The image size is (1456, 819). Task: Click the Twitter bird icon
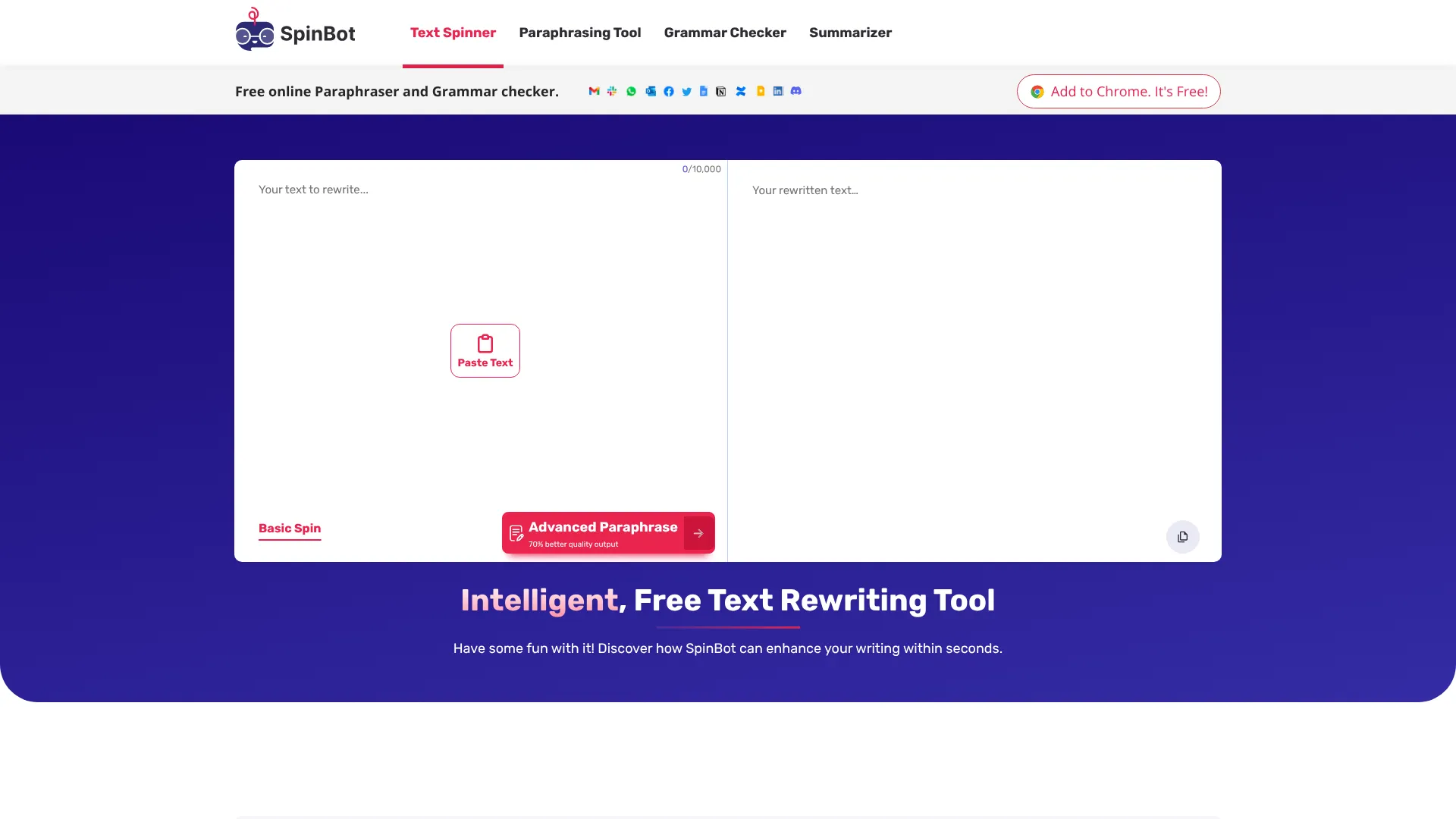(x=686, y=91)
